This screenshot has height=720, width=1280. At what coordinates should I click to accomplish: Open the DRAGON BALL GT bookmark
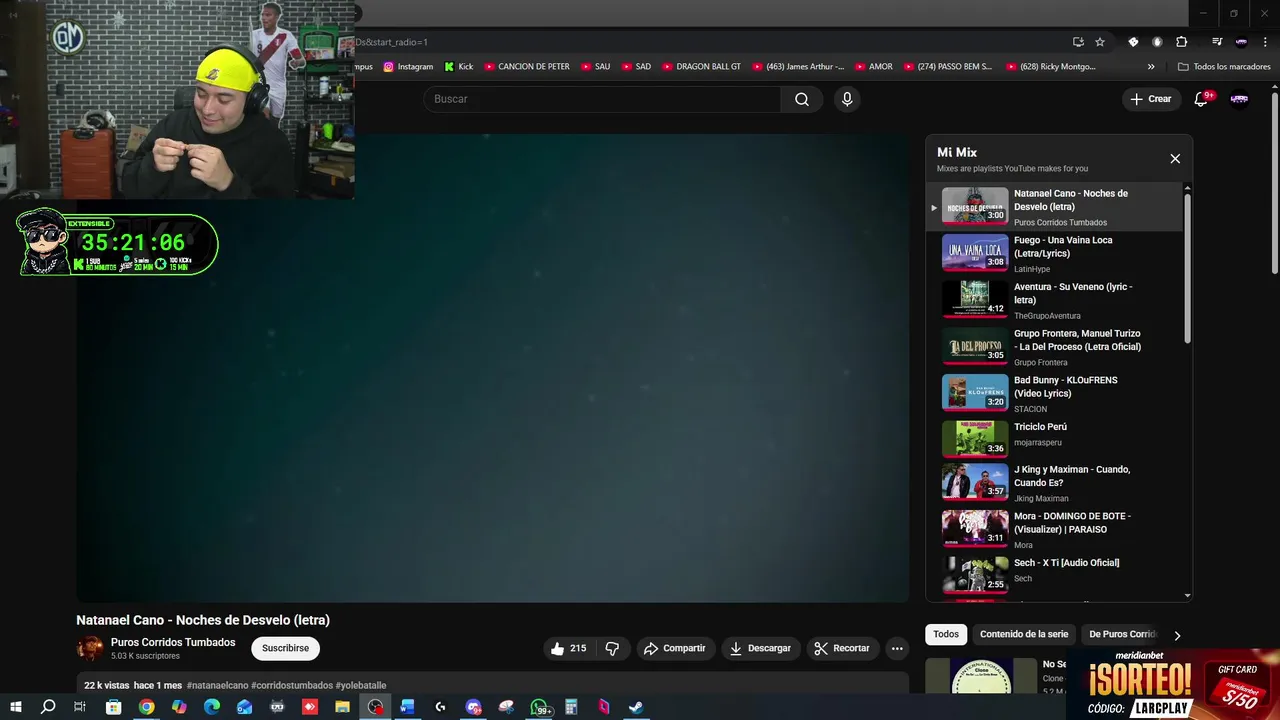pos(701,67)
